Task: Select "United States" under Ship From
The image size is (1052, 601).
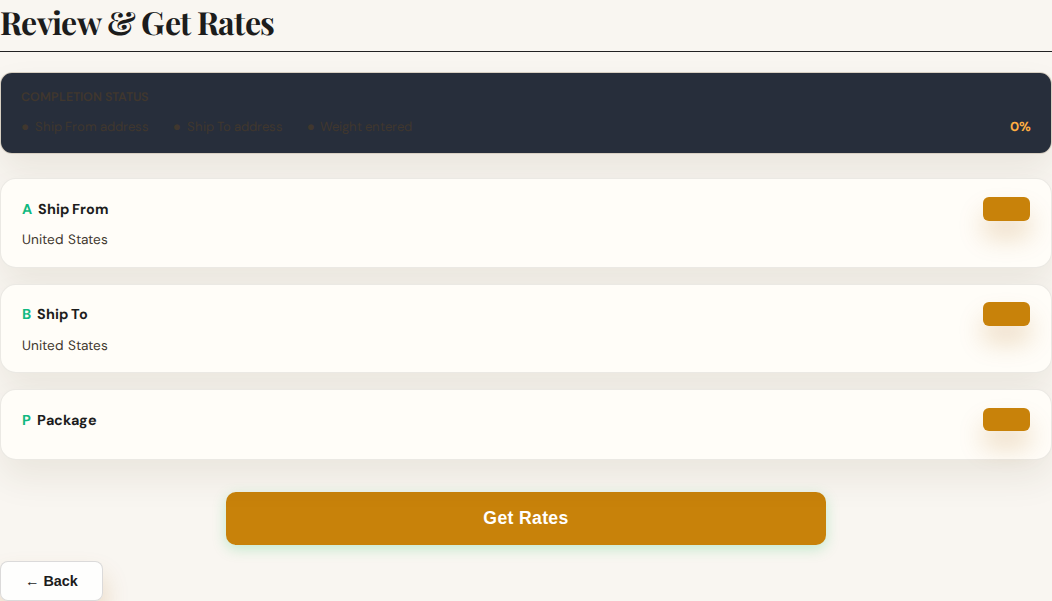Action: 64,239
